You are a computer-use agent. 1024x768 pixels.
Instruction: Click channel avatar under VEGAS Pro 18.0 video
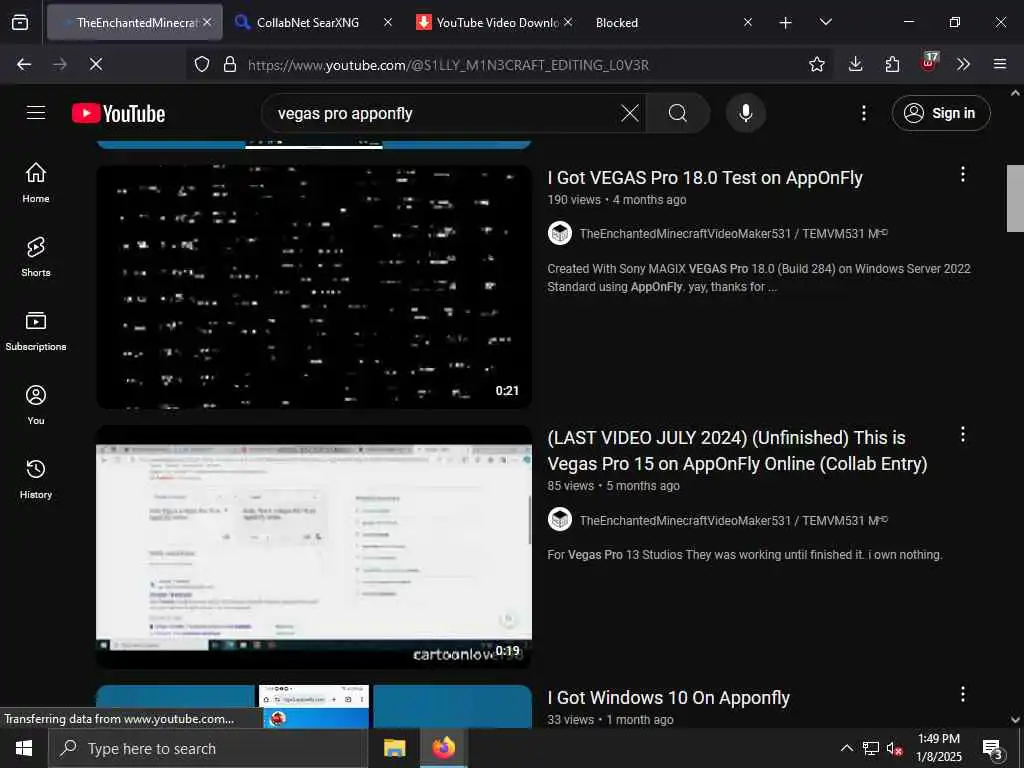[560, 233]
